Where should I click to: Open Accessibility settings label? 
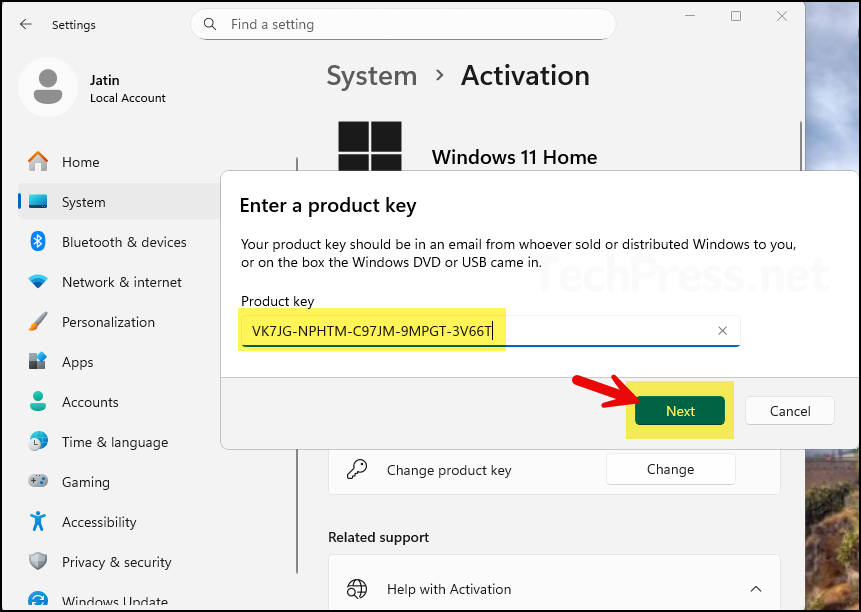tap(99, 523)
